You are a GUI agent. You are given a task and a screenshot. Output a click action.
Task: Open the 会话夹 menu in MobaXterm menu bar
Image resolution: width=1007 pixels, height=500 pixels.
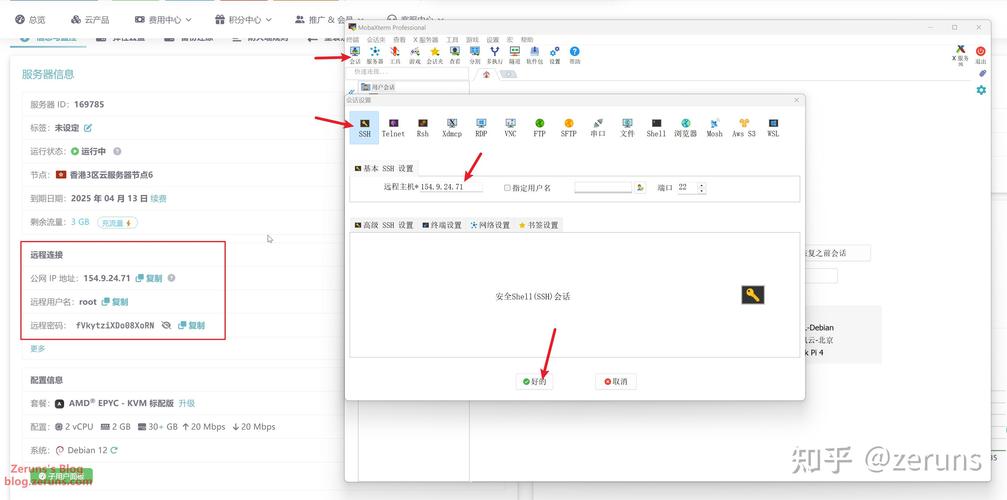coord(376,40)
